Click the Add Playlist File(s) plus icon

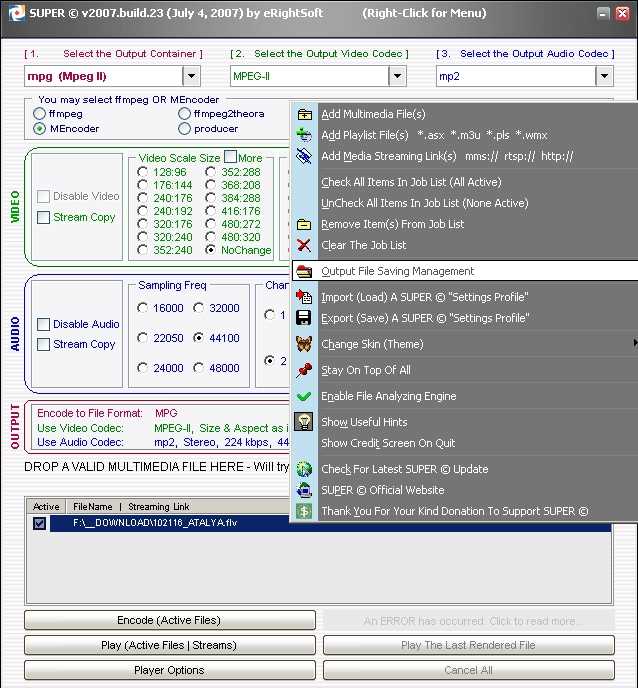click(305, 135)
